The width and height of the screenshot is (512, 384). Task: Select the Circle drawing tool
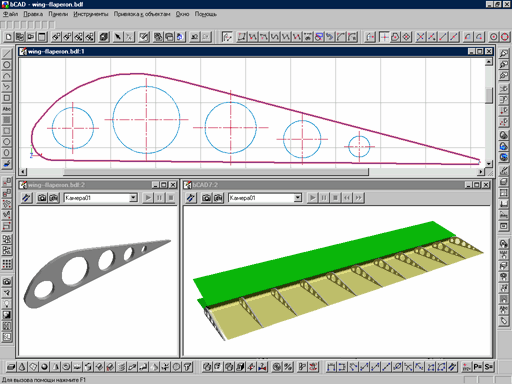[7, 65]
